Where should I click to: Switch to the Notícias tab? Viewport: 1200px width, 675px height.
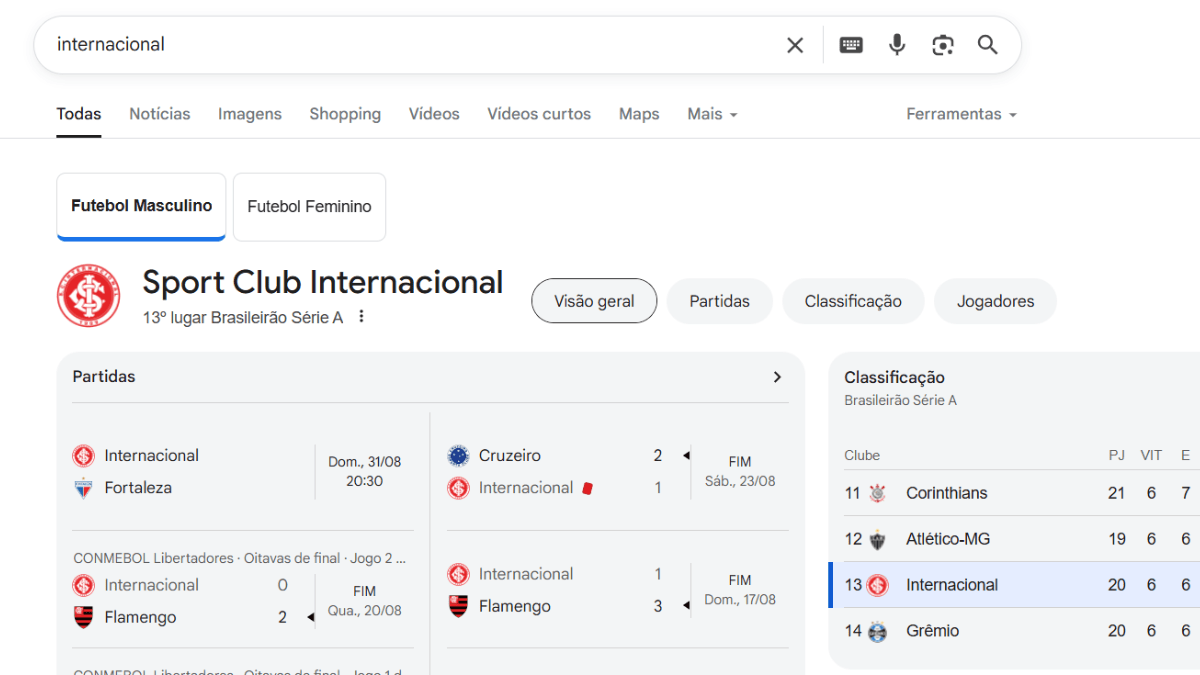(159, 114)
